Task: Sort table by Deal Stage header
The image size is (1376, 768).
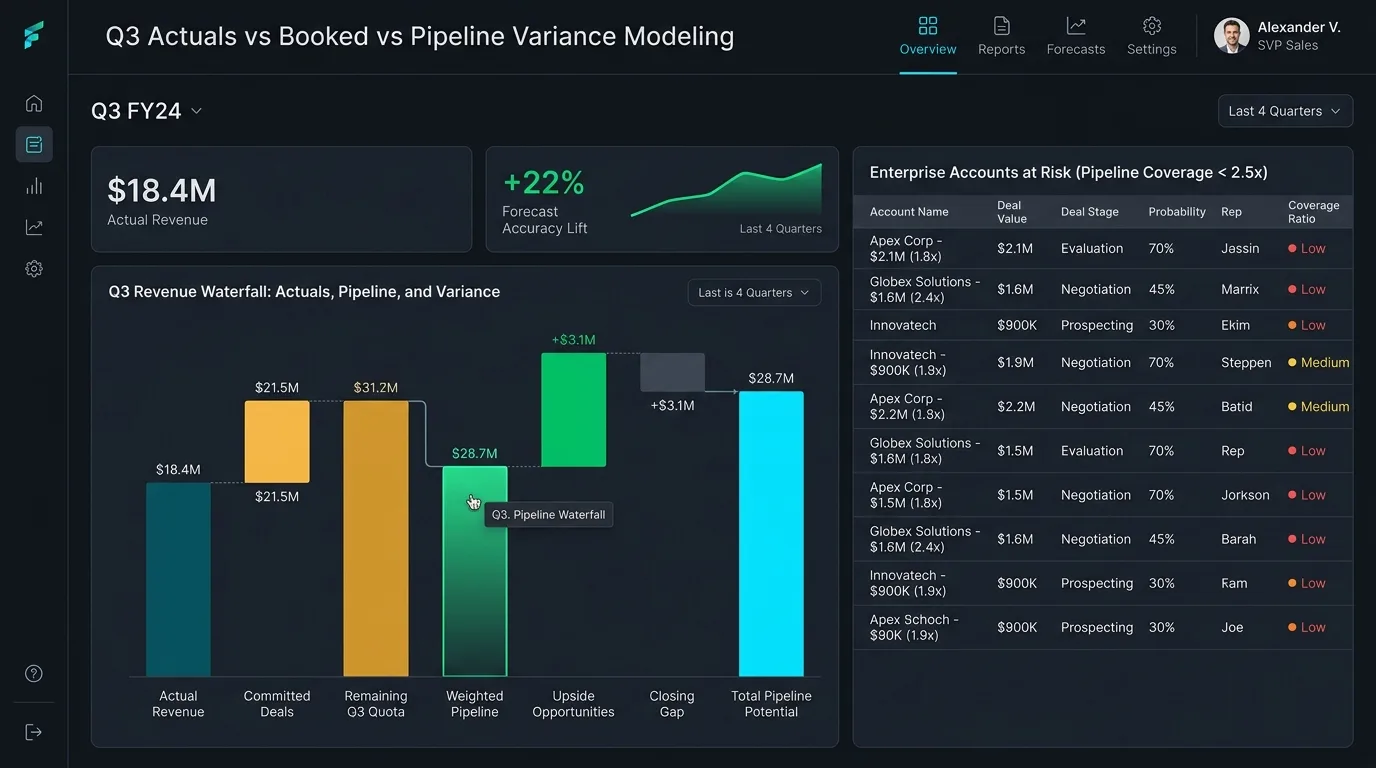Action: click(1090, 212)
